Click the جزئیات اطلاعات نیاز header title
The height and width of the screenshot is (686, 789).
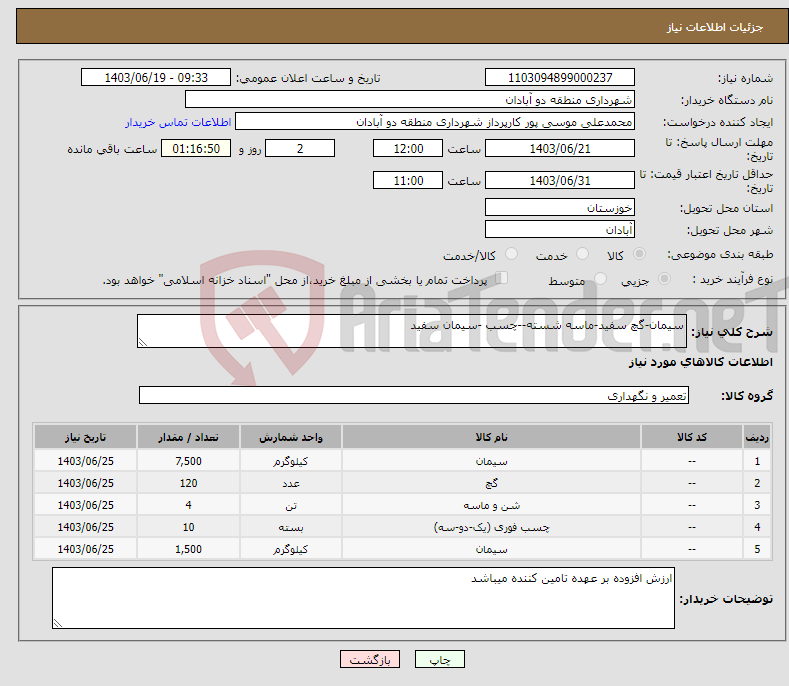pyautogui.click(x=715, y=27)
